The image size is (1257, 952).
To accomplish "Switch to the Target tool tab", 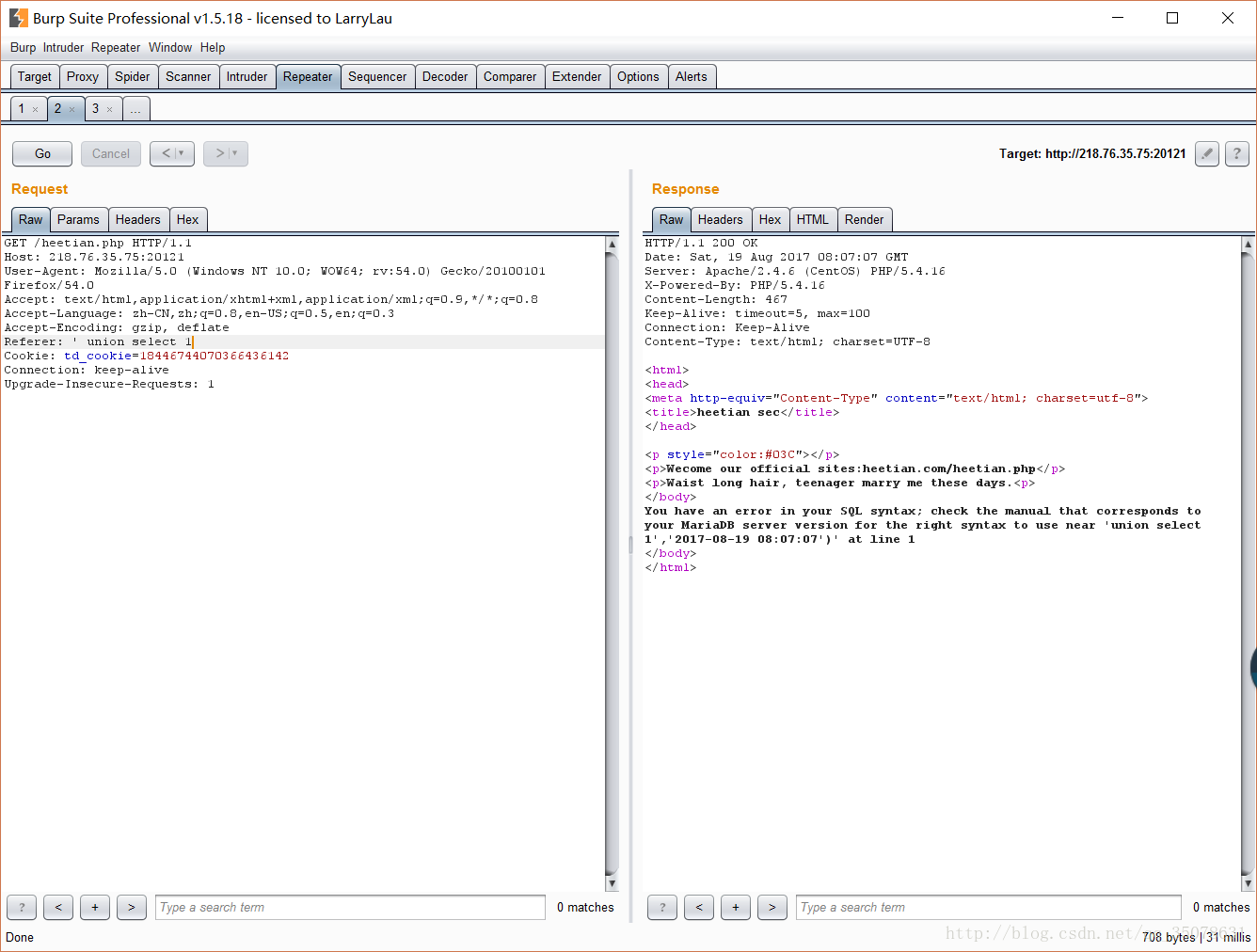I will pos(35,77).
